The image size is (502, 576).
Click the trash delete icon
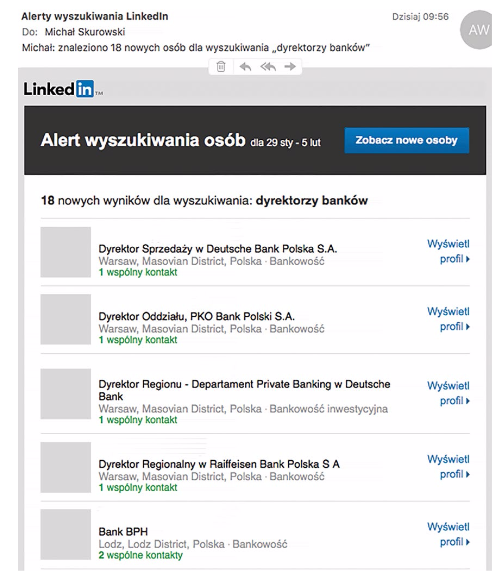221,67
